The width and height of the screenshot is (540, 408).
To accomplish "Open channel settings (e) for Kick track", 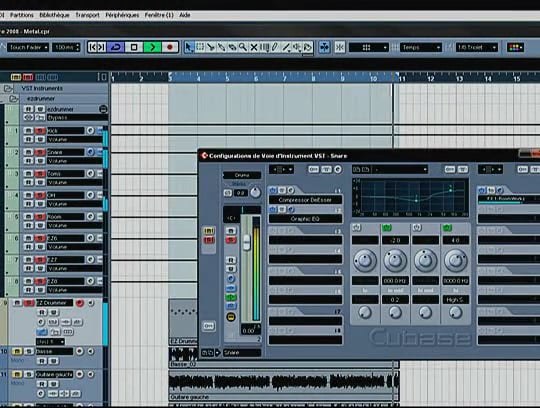I will (90, 130).
